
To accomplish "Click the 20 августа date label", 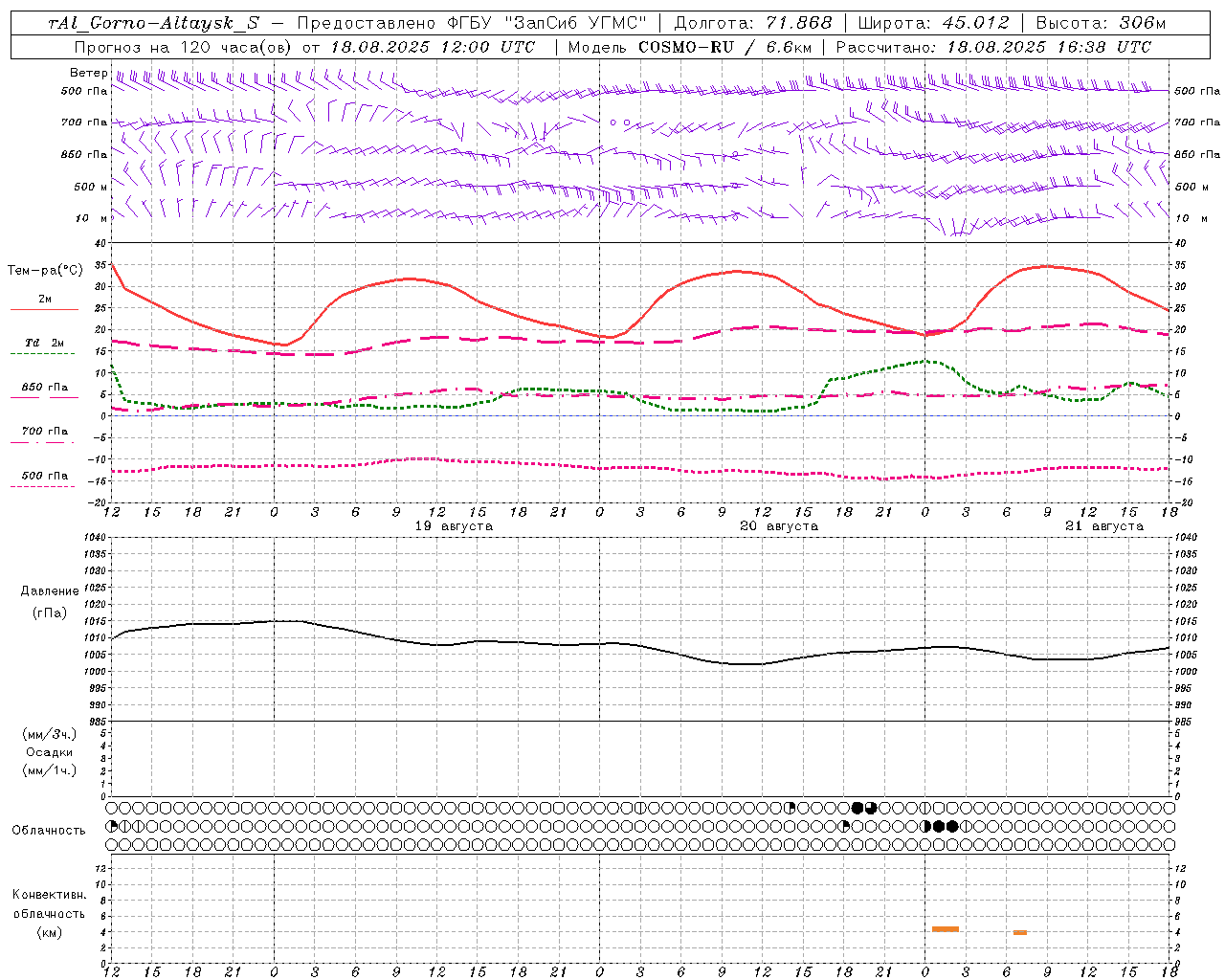I will (779, 526).
